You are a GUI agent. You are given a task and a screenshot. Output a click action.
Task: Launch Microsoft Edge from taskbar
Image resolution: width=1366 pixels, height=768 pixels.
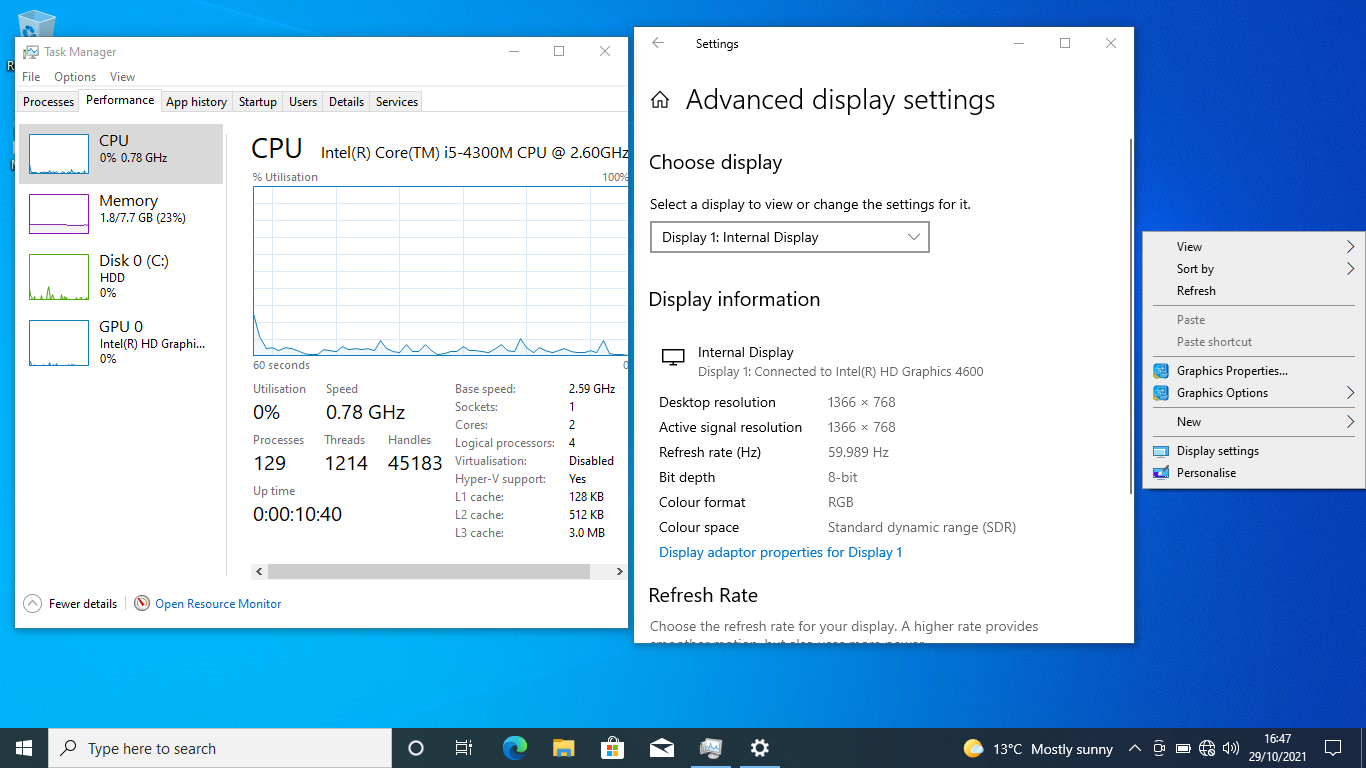514,748
